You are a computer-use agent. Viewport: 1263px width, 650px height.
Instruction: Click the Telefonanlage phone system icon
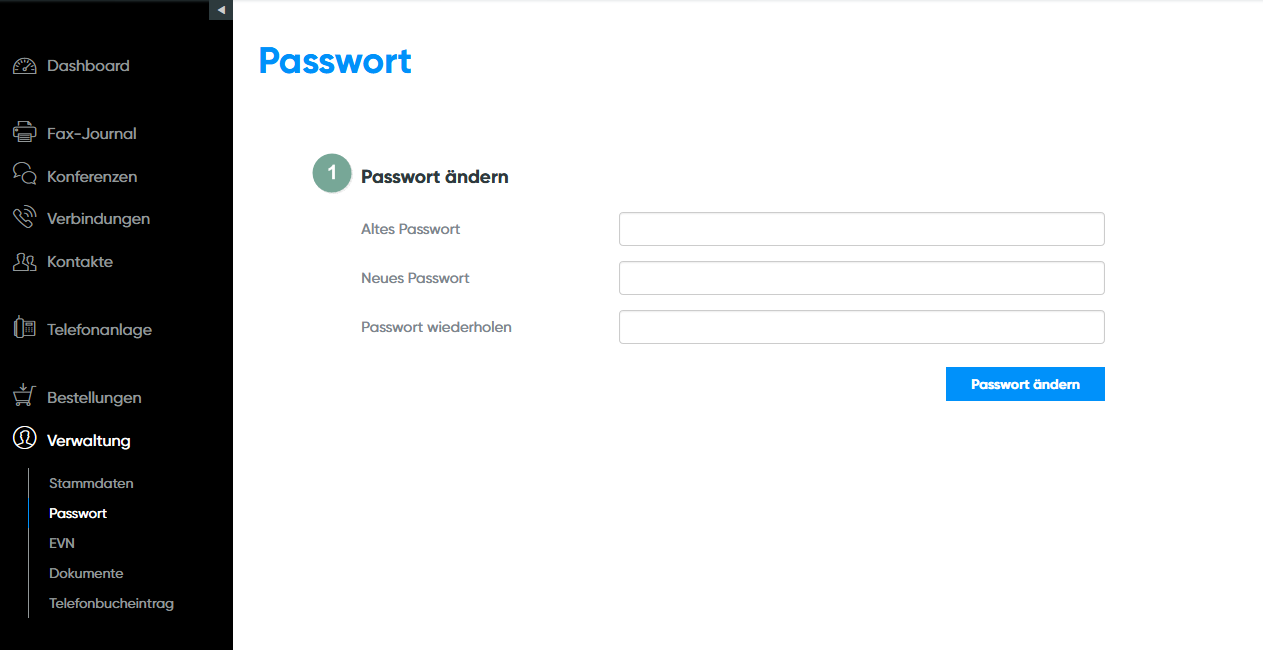(24, 328)
